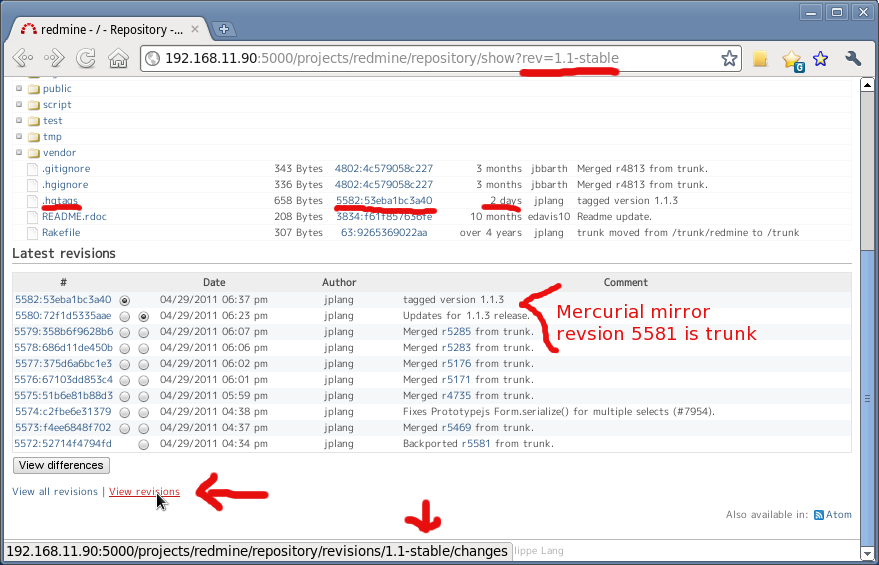Screen dimensions: 879x565
Task: Select first radio for revision 5582
Action: [x=124, y=300]
